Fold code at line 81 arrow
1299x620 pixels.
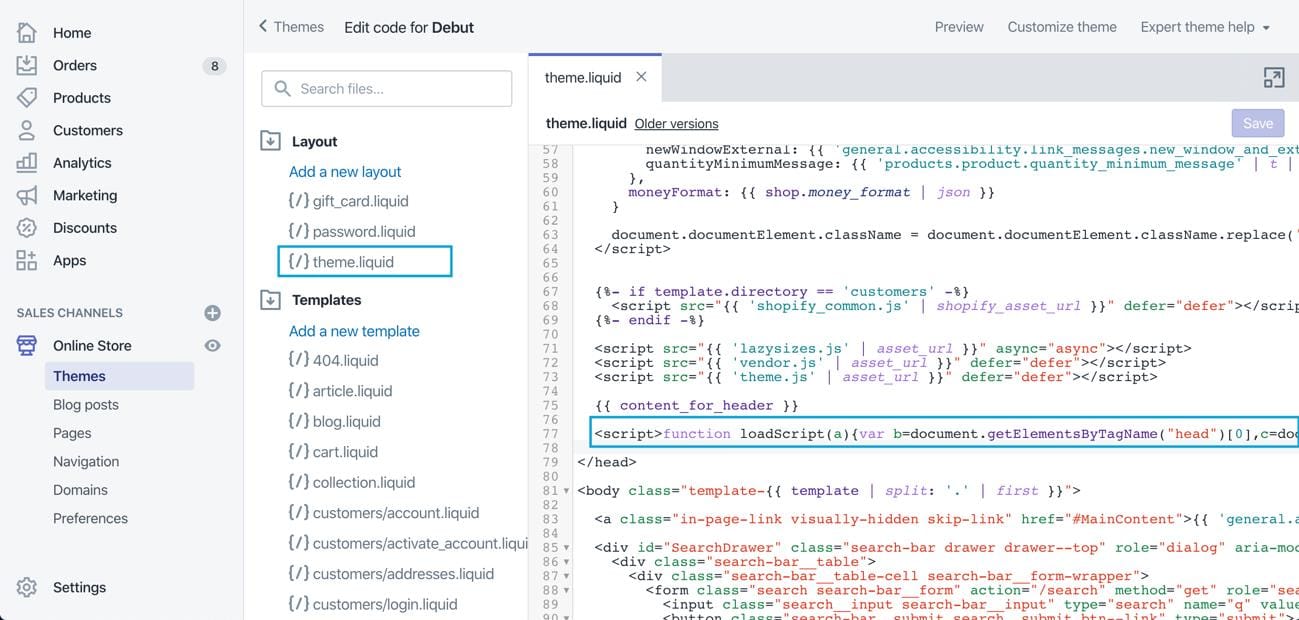point(568,491)
